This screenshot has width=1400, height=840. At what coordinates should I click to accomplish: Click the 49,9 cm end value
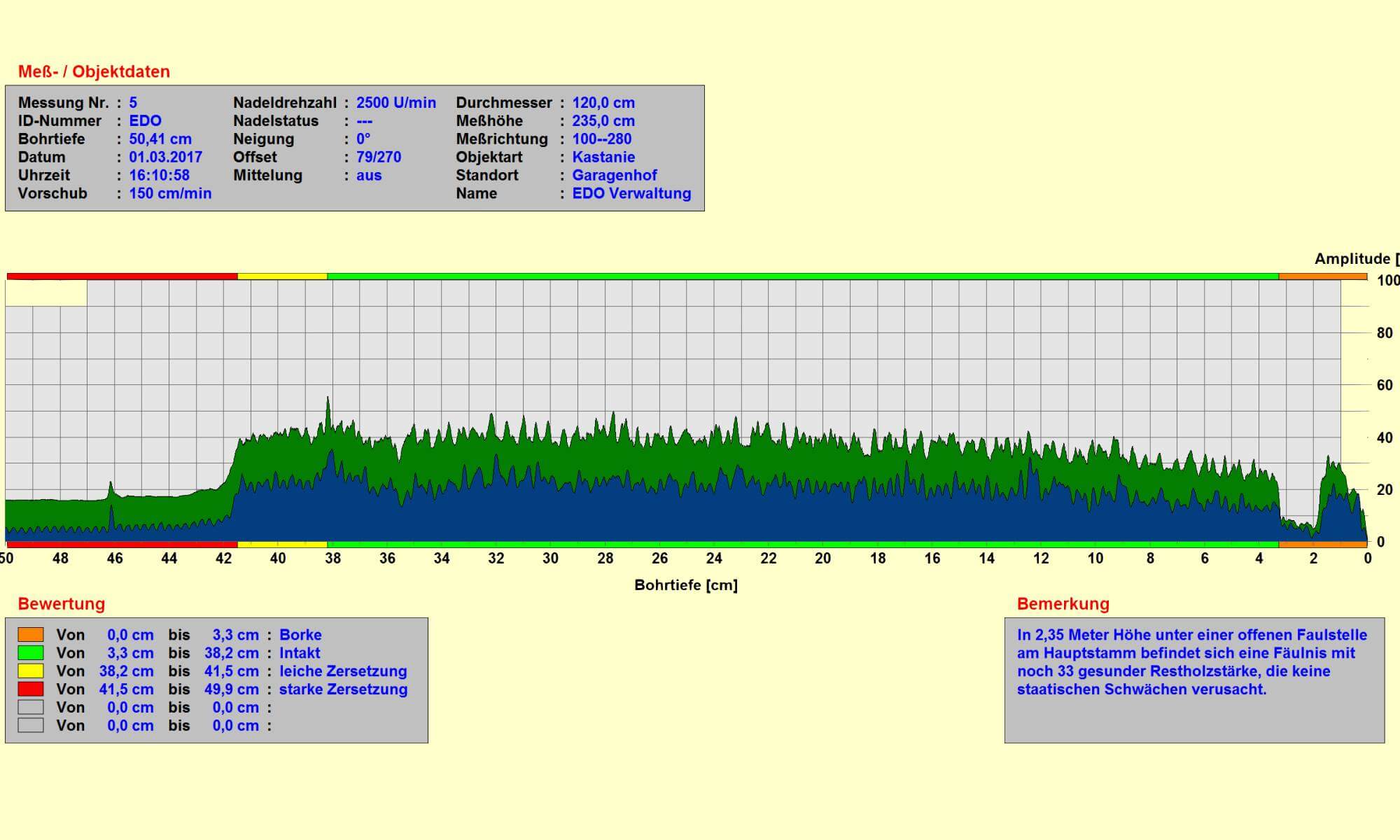232,689
